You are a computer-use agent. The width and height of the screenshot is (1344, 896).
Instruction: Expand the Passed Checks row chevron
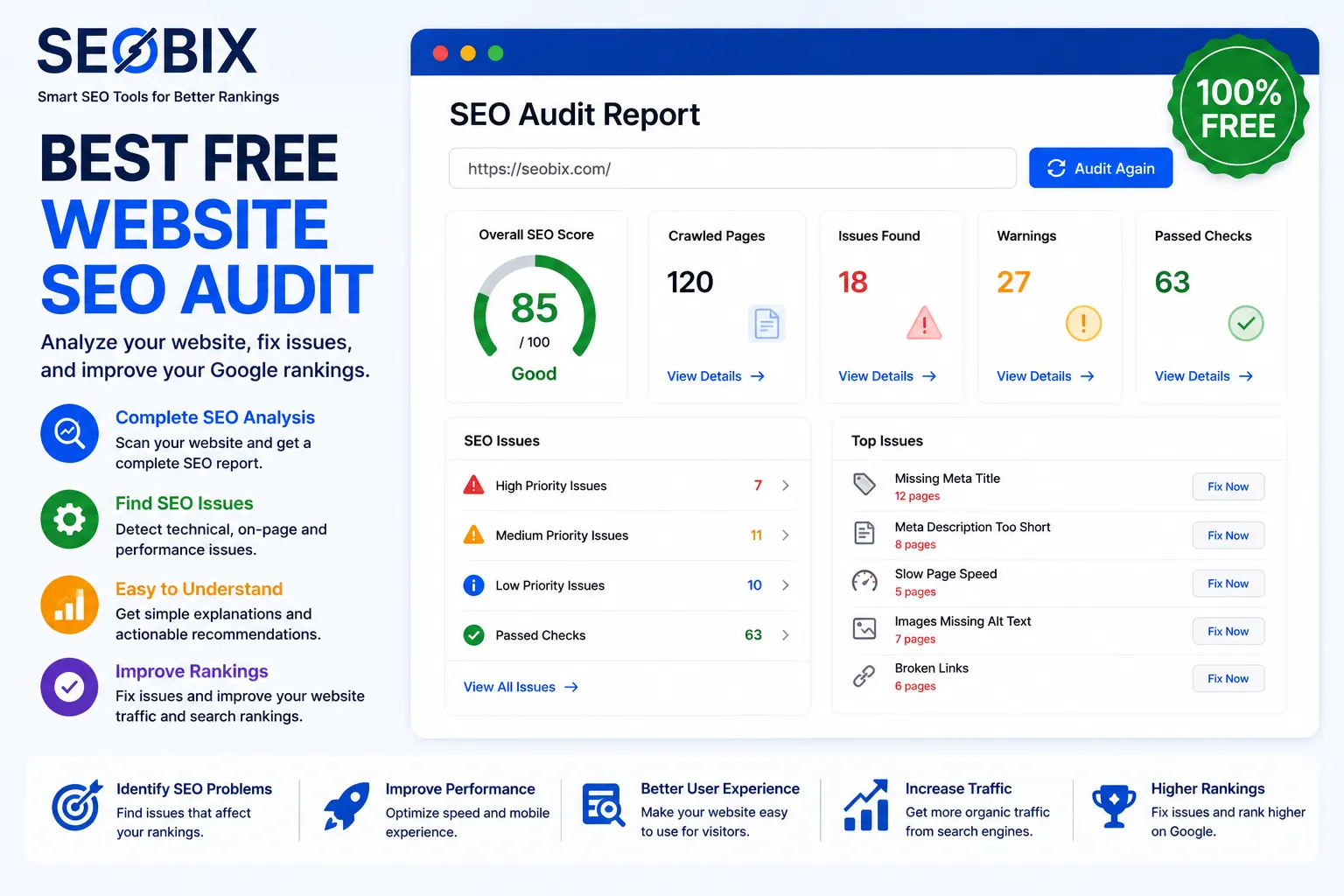(786, 635)
